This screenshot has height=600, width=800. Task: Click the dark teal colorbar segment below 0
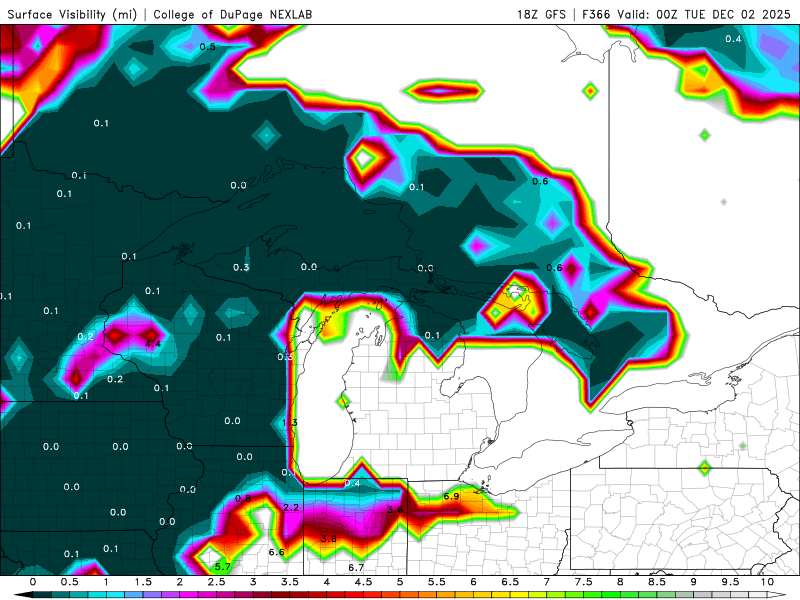pyautogui.click(x=42, y=595)
